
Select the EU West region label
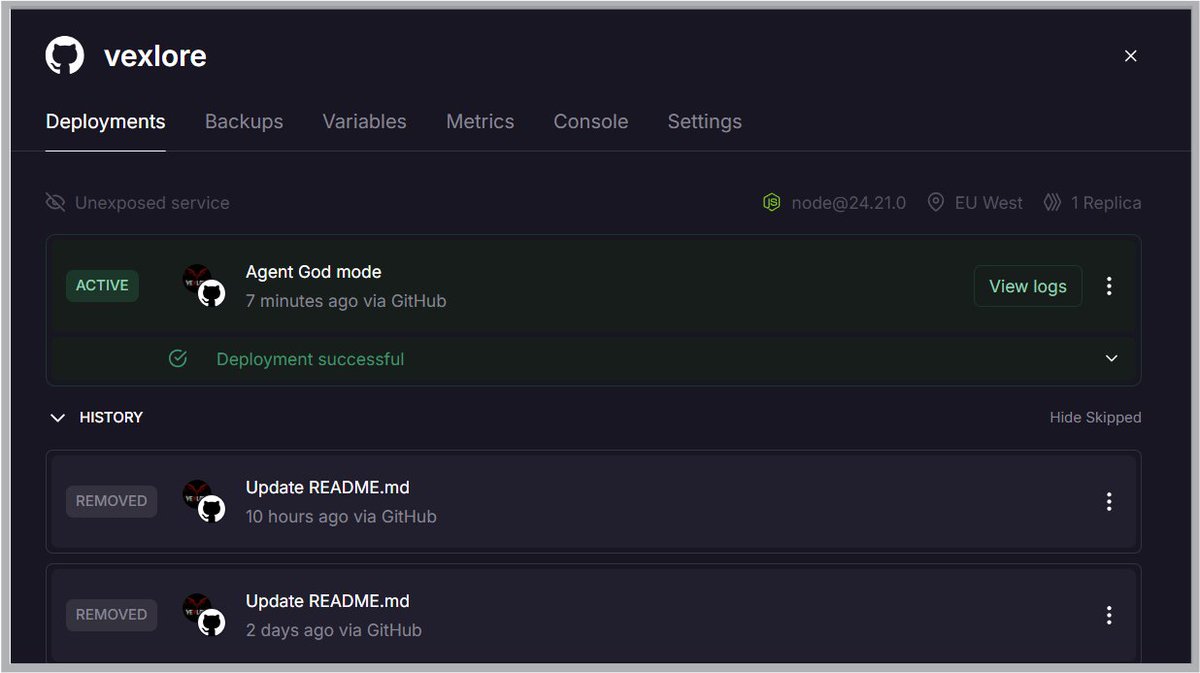coord(989,203)
